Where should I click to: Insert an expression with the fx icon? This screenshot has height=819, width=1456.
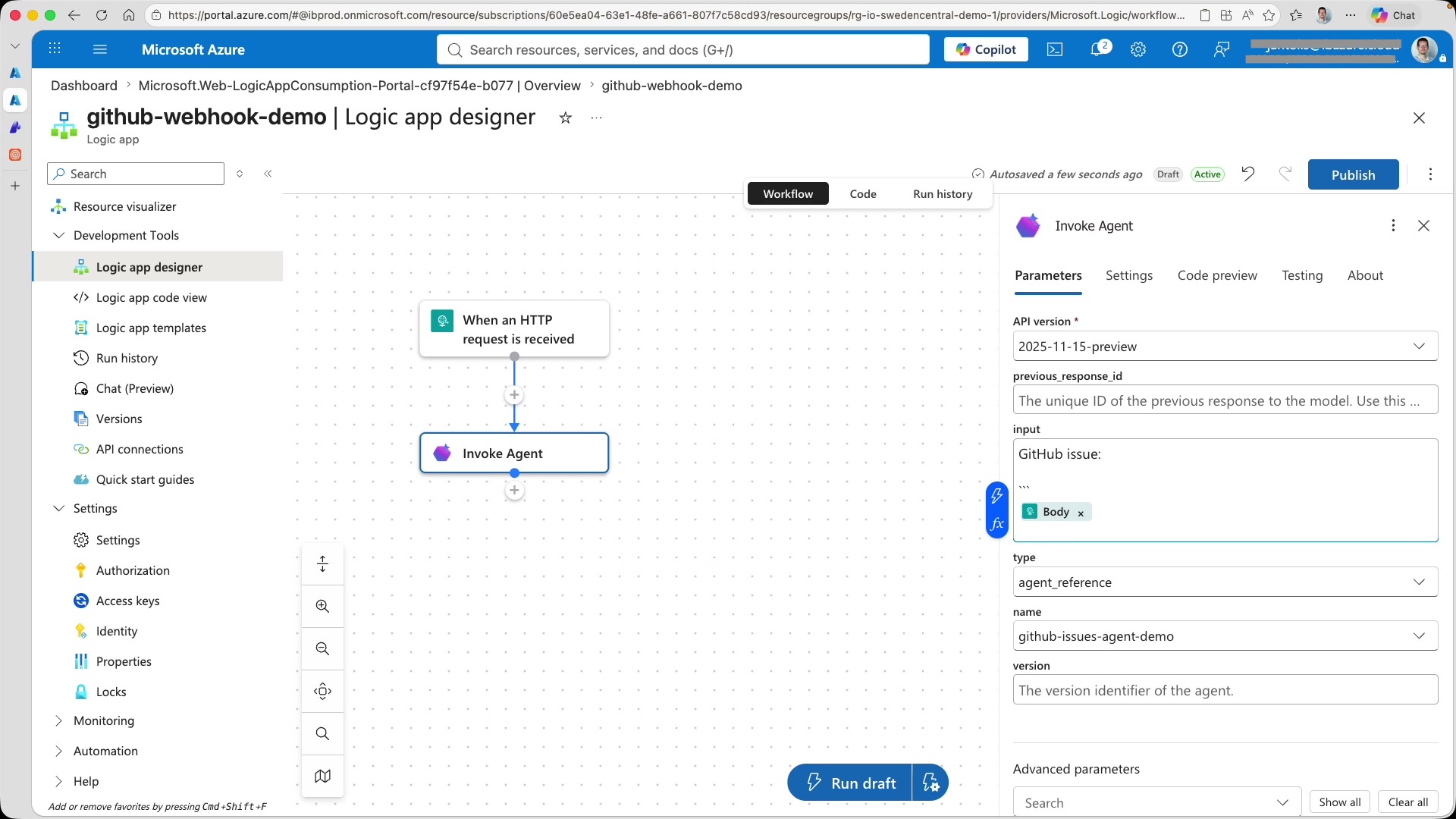[997, 524]
